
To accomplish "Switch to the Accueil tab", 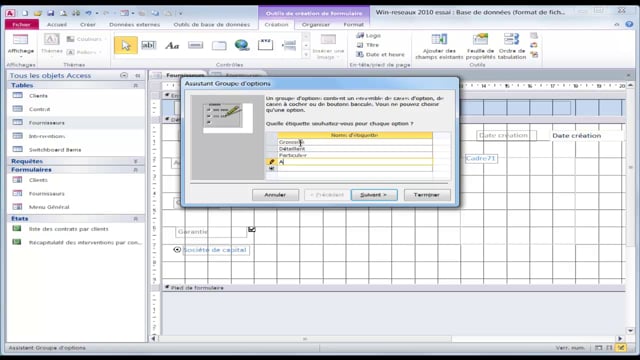I will (57, 24).
